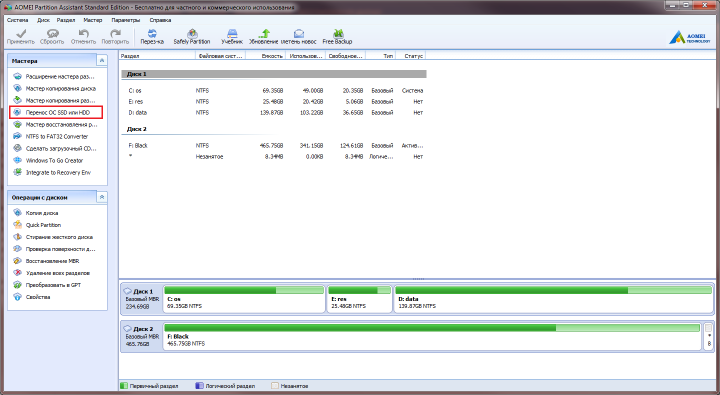720x395 pixels.
Task: Start Перенос ОС SSD или HDD wizard
Action: tap(56, 112)
